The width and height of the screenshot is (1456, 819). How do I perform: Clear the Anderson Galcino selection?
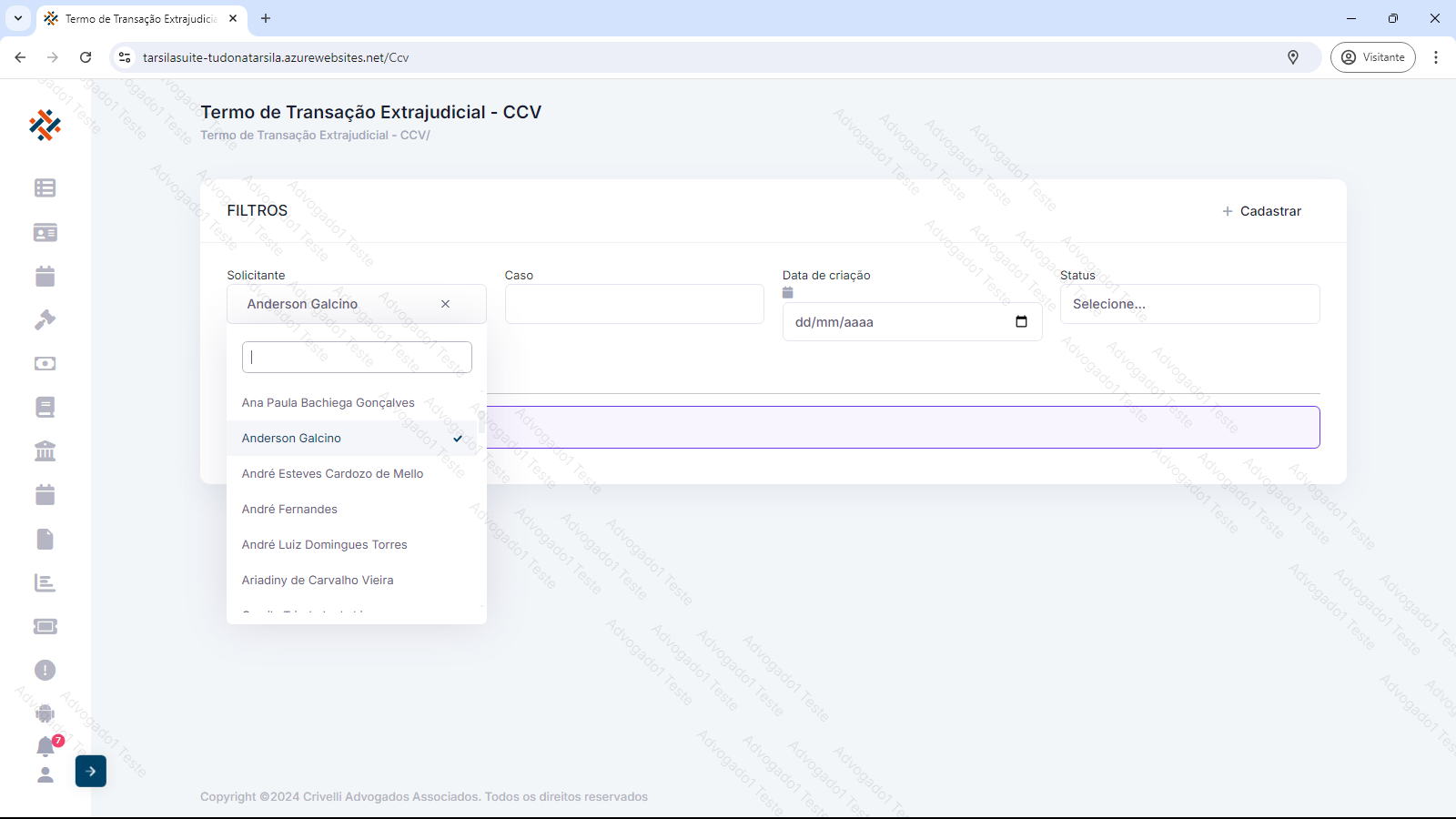[x=445, y=304]
